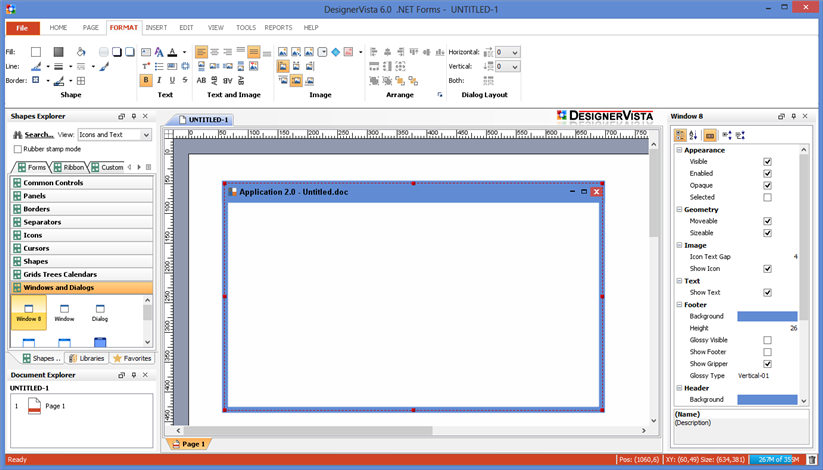
Task: Align text left in Text and Image group
Action: pos(201,52)
